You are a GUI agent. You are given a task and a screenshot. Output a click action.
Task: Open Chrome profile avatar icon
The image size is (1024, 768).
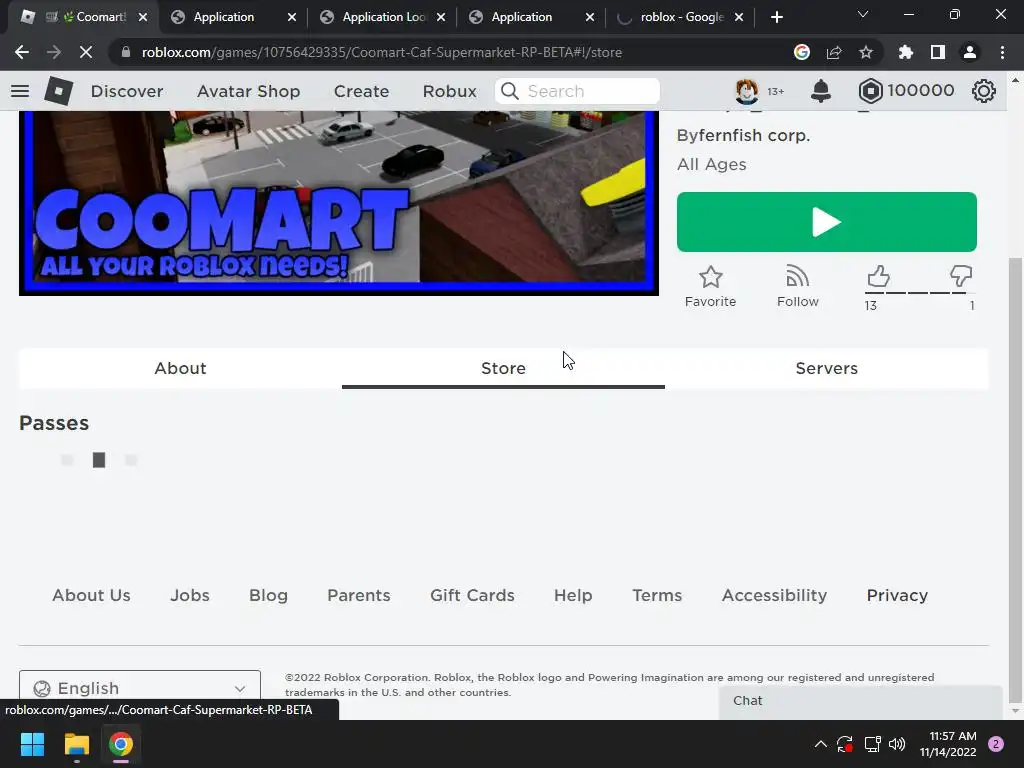(970, 52)
